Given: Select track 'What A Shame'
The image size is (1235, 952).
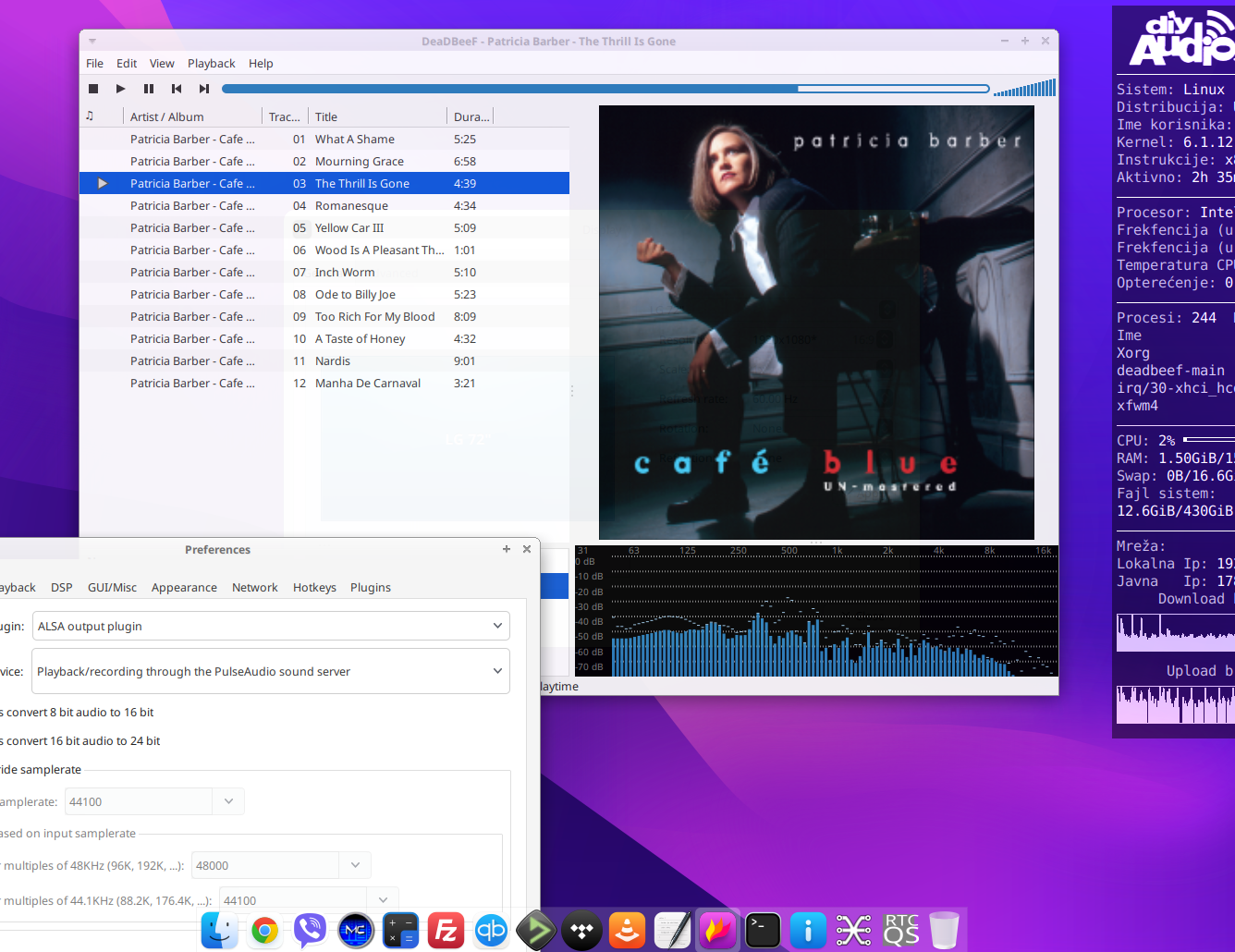Looking at the screenshot, I should [324, 139].
